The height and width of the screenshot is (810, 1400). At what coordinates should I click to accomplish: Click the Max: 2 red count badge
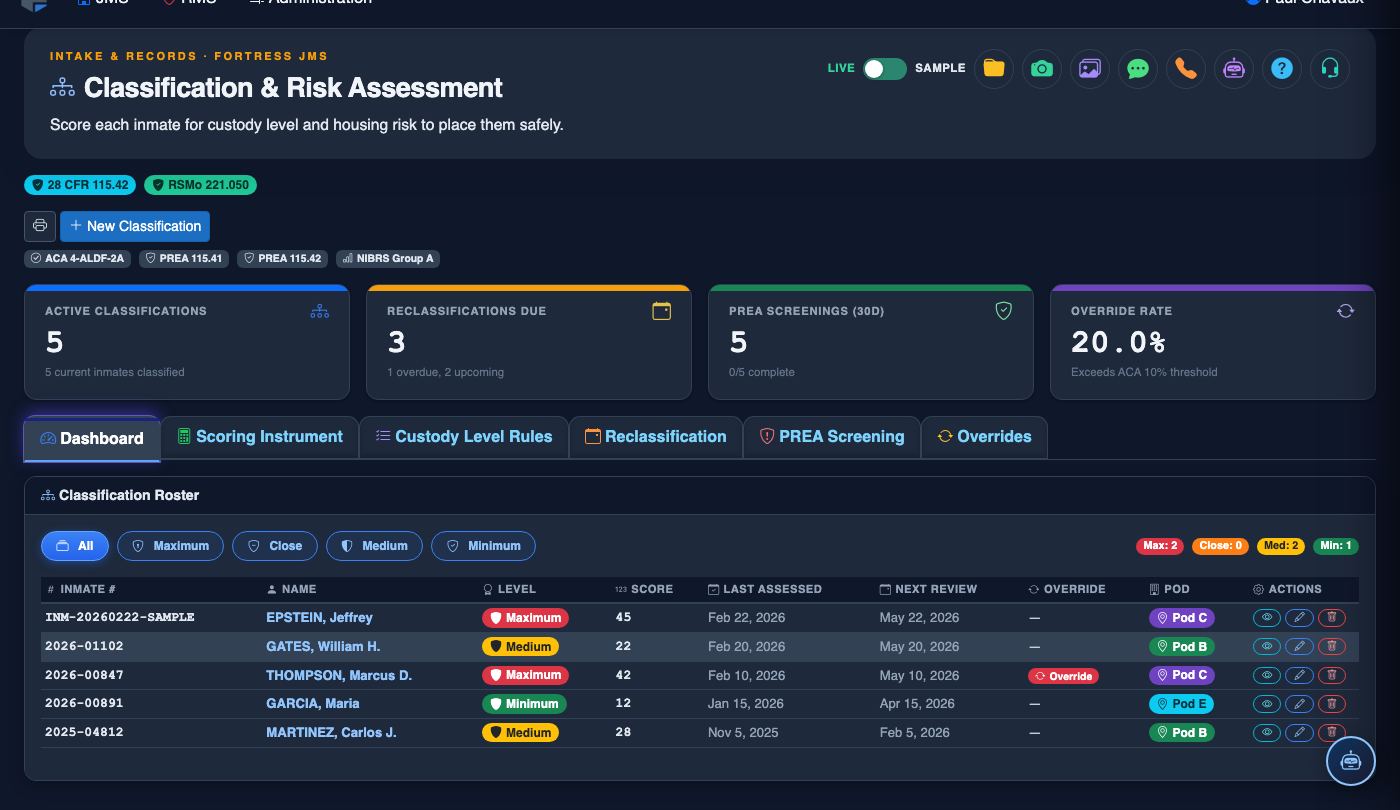[x=1160, y=546]
